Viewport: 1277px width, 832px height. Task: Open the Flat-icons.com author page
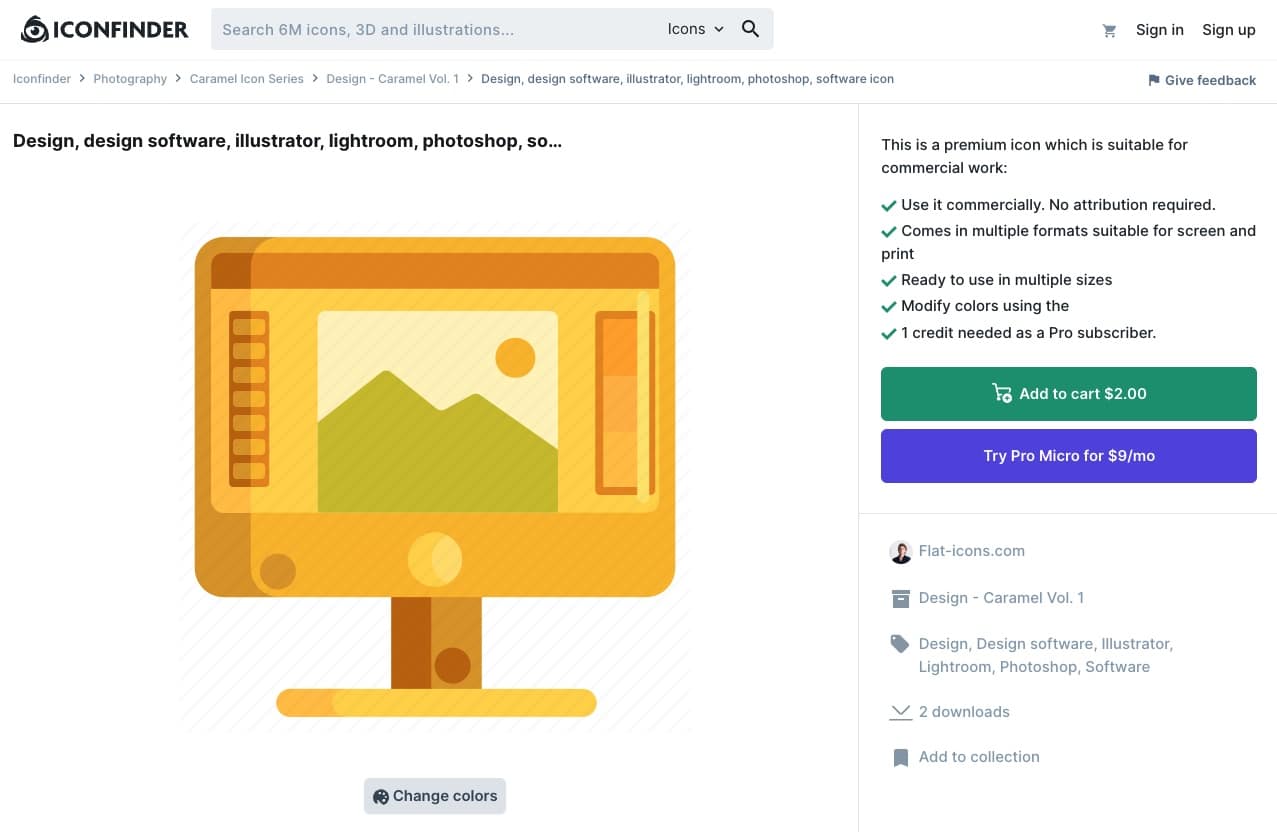pos(971,551)
